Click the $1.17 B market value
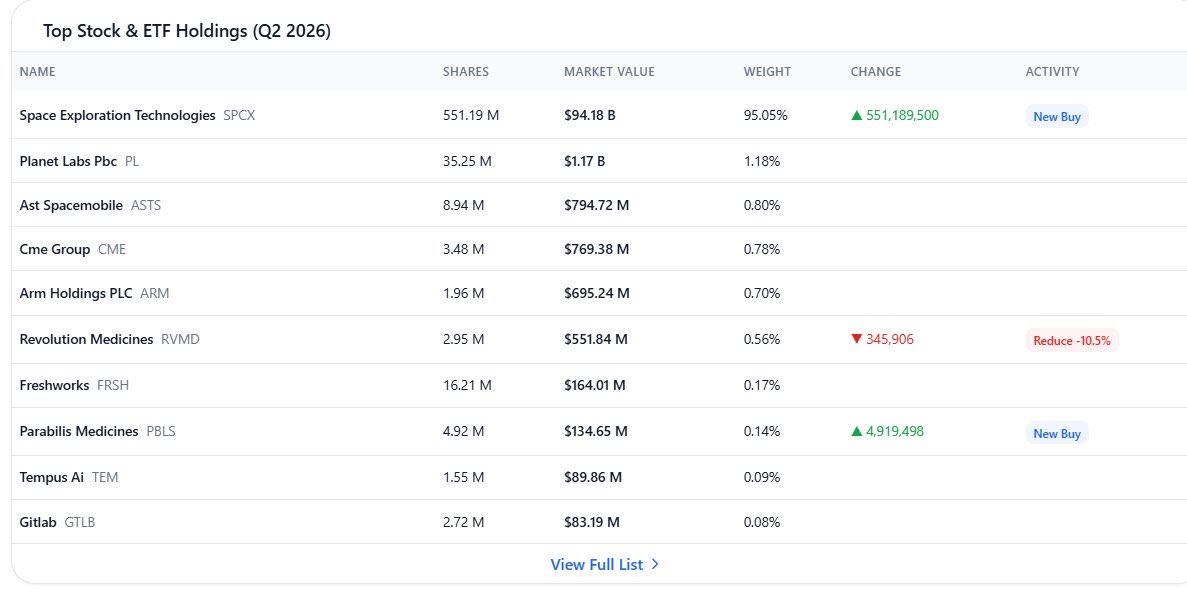1187x596 pixels. click(584, 161)
